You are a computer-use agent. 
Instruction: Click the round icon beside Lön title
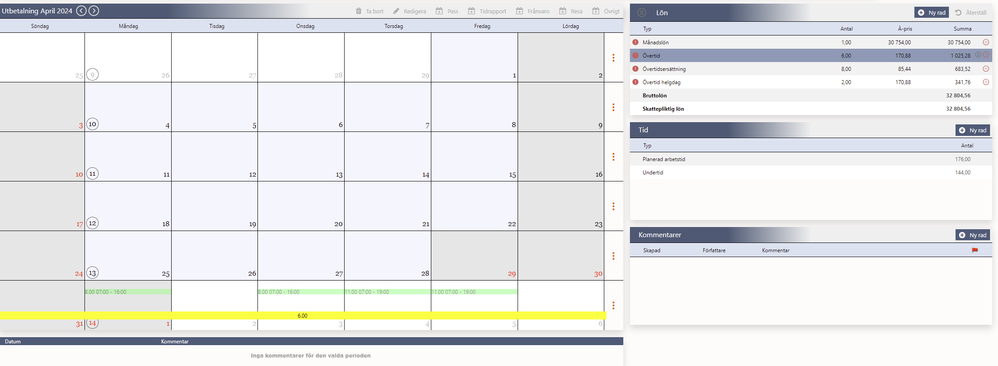(x=642, y=12)
